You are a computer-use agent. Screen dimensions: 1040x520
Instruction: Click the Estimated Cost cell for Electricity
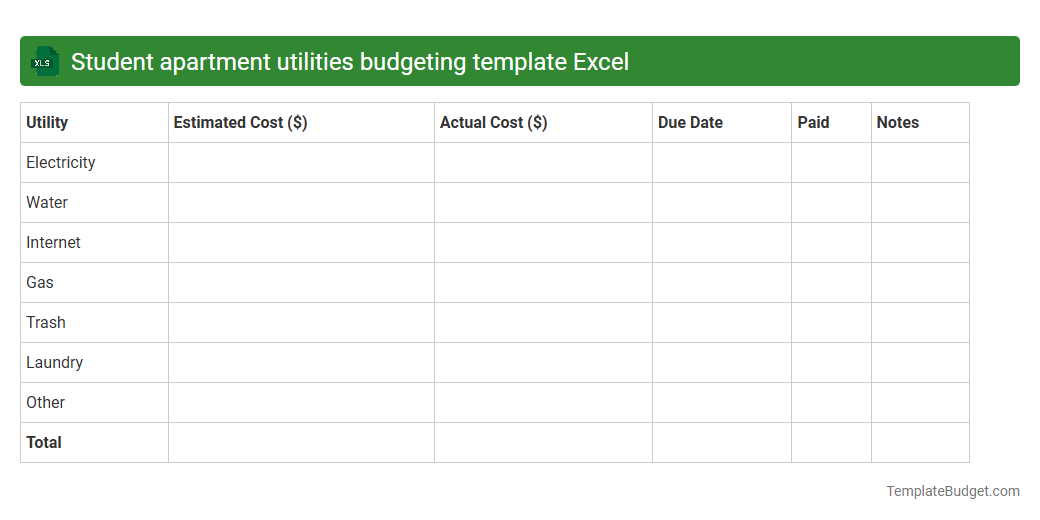click(301, 162)
